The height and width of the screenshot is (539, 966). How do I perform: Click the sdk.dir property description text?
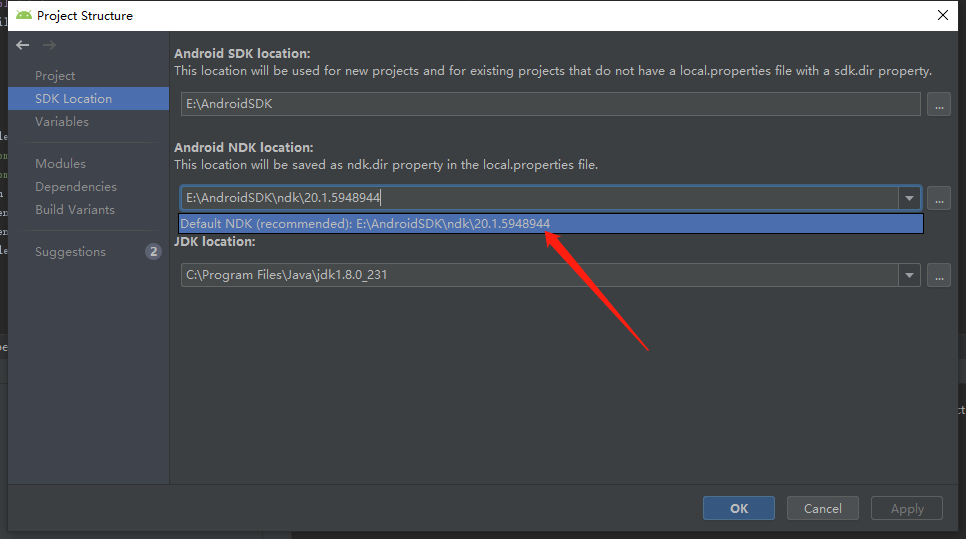click(x=553, y=71)
